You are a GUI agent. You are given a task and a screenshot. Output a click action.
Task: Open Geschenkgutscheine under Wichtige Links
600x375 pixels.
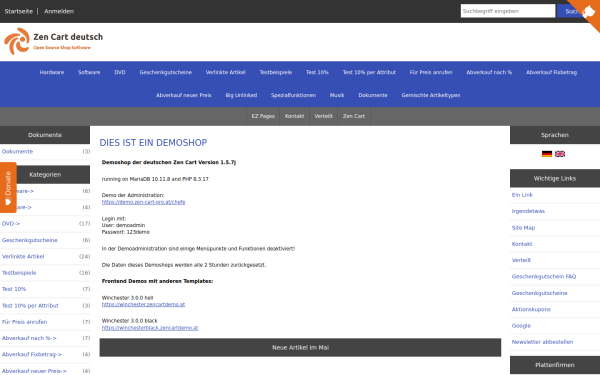click(x=540, y=293)
